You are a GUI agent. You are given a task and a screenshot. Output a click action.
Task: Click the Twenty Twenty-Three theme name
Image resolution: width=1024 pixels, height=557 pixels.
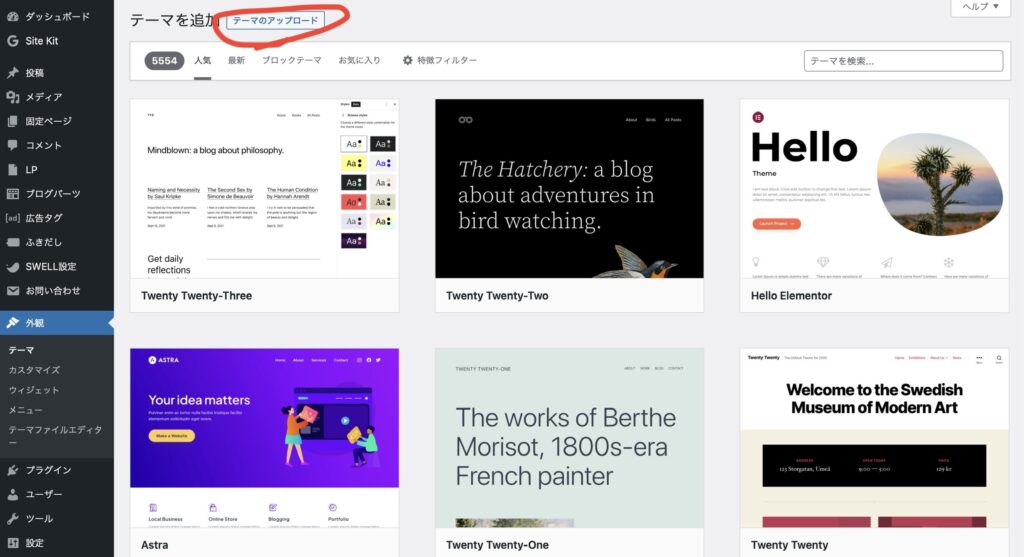tap(197, 296)
